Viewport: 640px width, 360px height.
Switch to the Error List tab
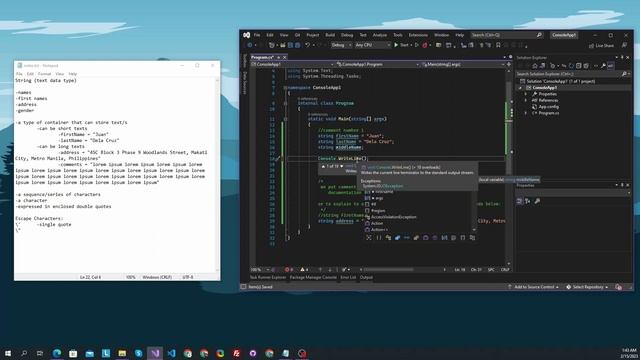[348, 278]
